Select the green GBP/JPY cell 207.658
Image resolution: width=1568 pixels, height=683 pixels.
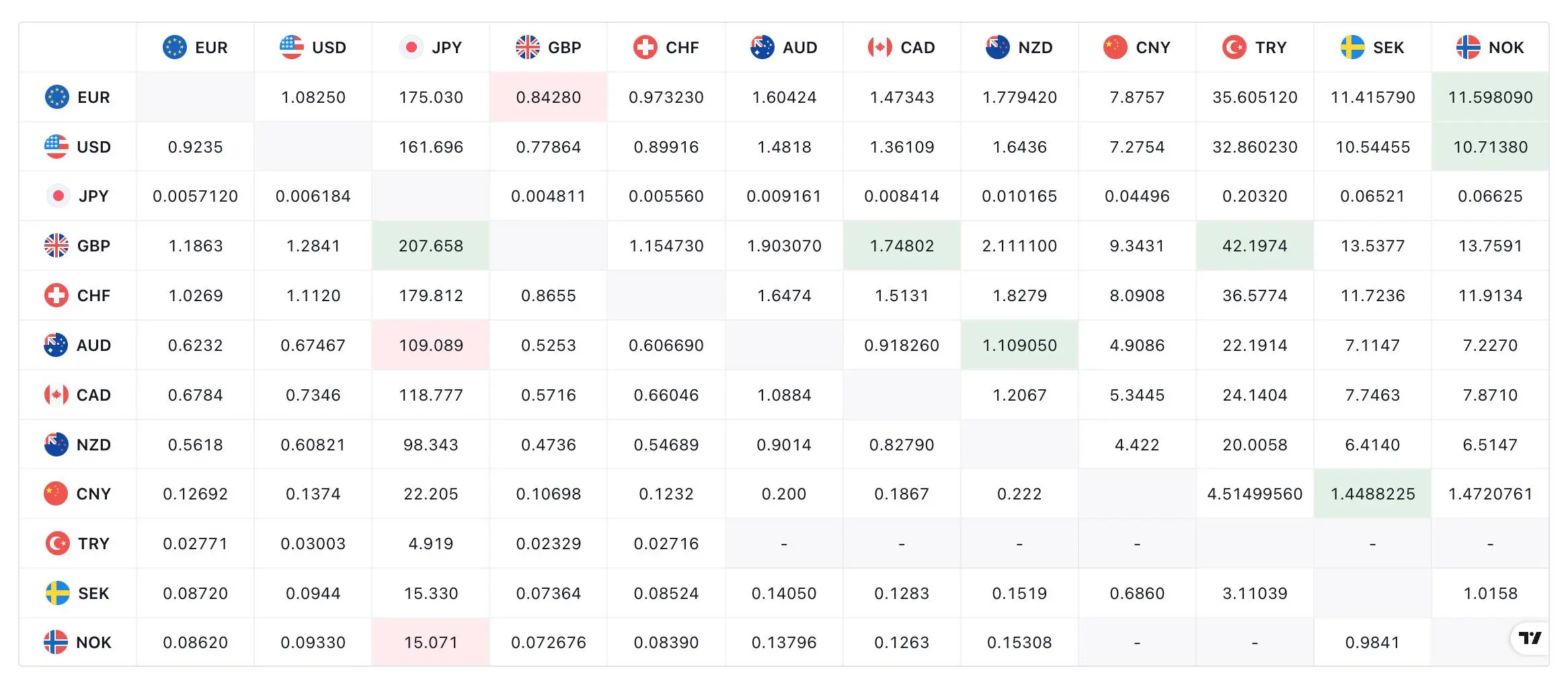[431, 245]
